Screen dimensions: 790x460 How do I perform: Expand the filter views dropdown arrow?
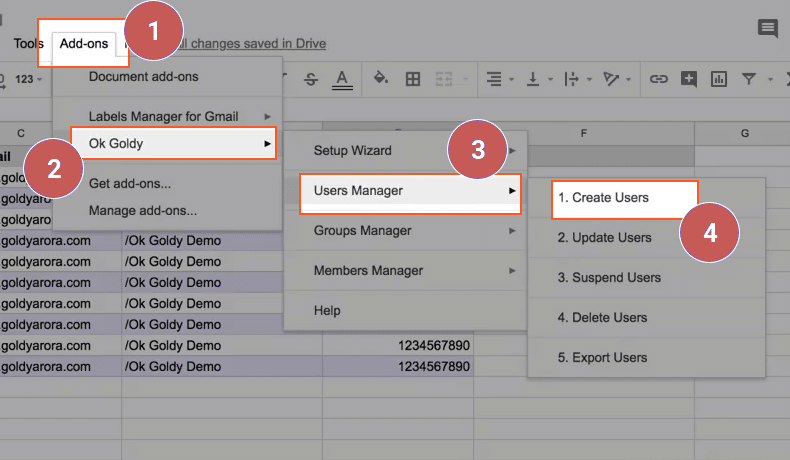pos(770,79)
